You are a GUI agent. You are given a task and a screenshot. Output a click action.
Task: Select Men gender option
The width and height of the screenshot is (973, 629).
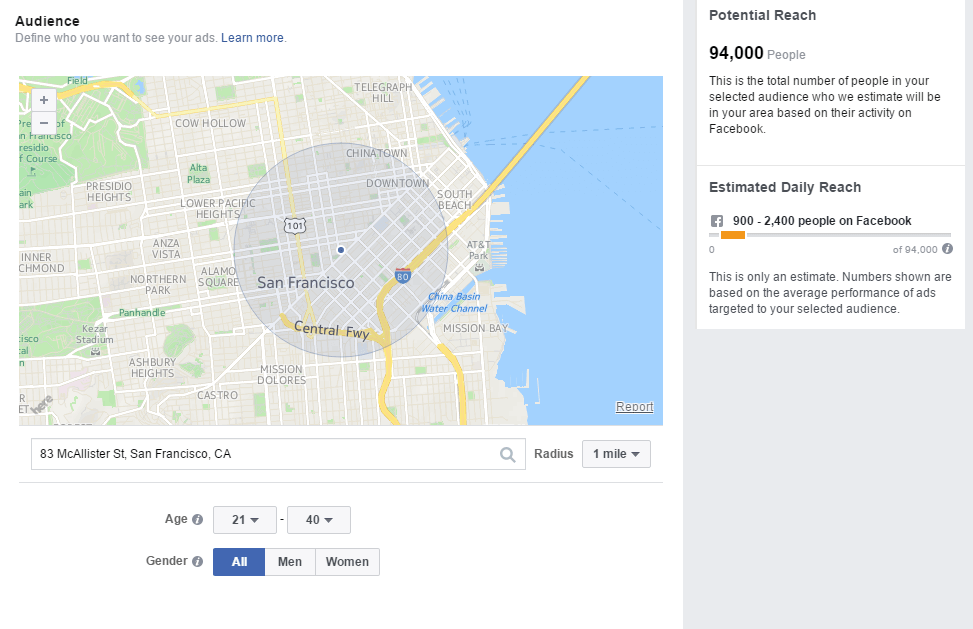point(290,562)
